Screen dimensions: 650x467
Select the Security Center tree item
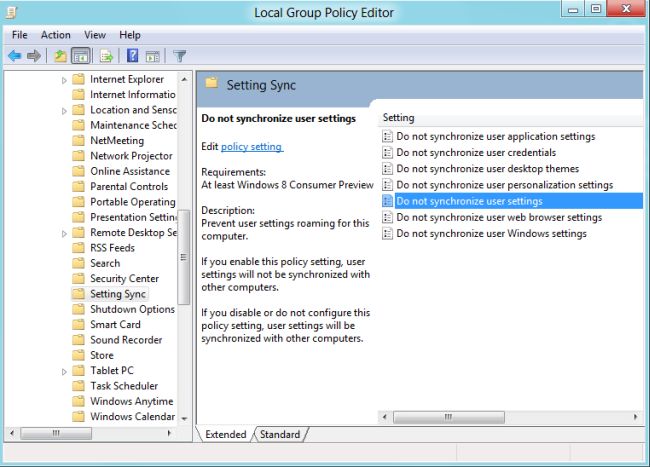[124, 278]
